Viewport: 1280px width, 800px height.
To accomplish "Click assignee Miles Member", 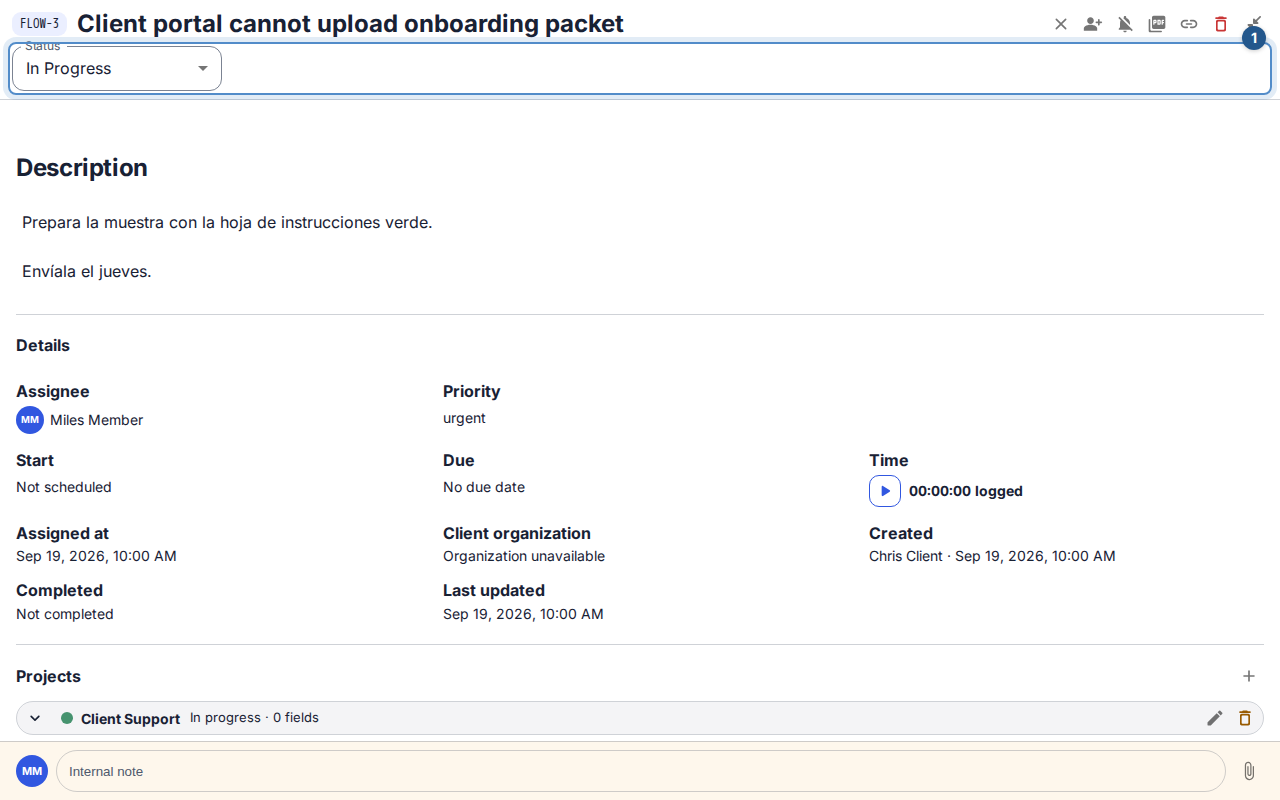I will click(96, 420).
